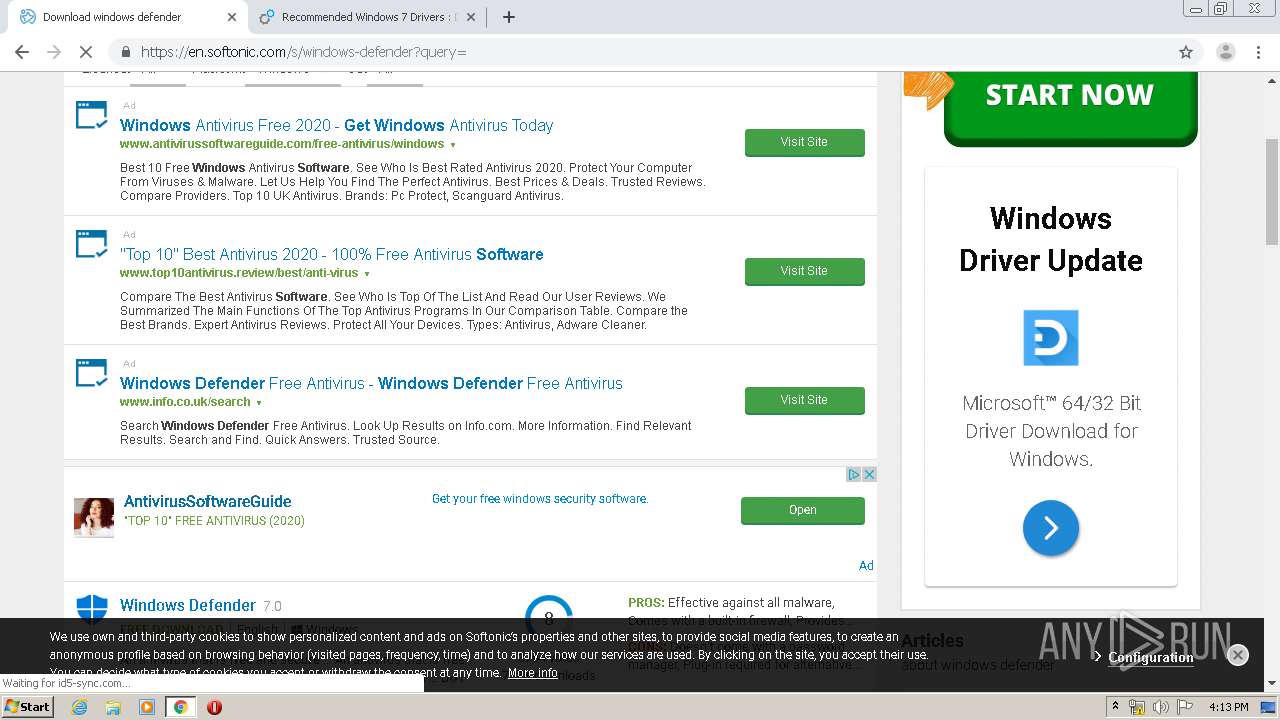Bookmark this page with the star icon
Viewport: 1280px width, 720px height.
[1186, 52]
